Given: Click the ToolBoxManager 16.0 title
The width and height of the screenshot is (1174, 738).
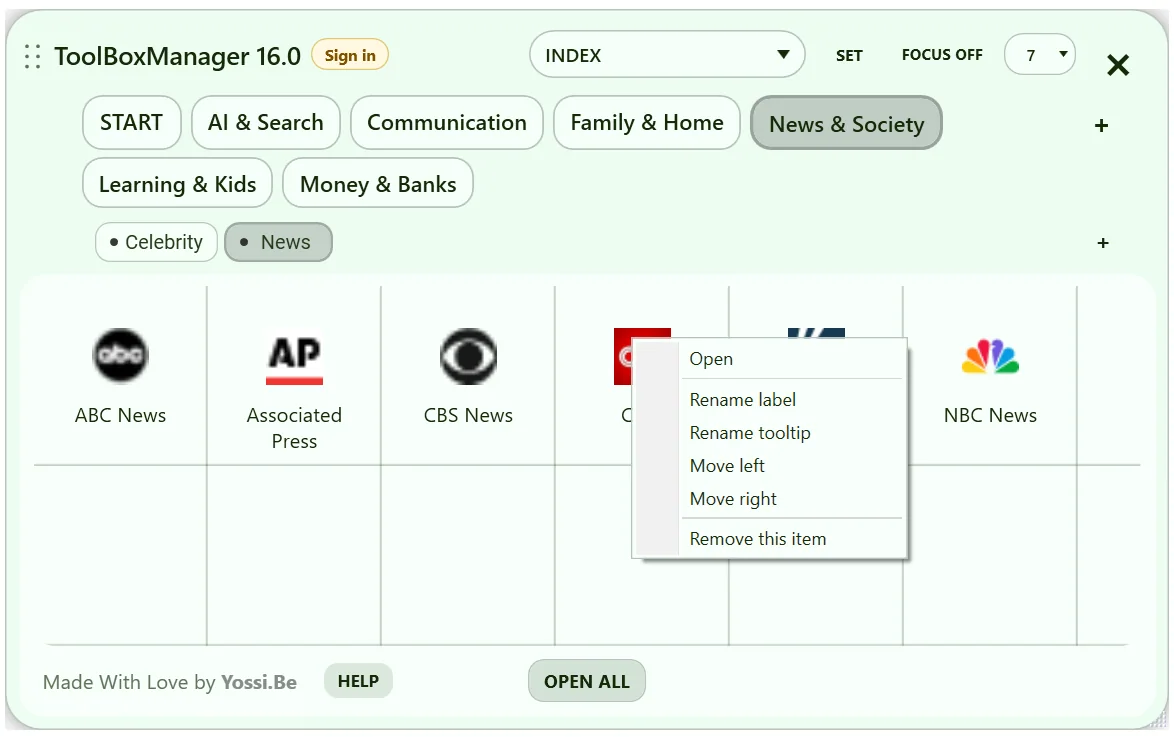Looking at the screenshot, I should [x=177, y=56].
